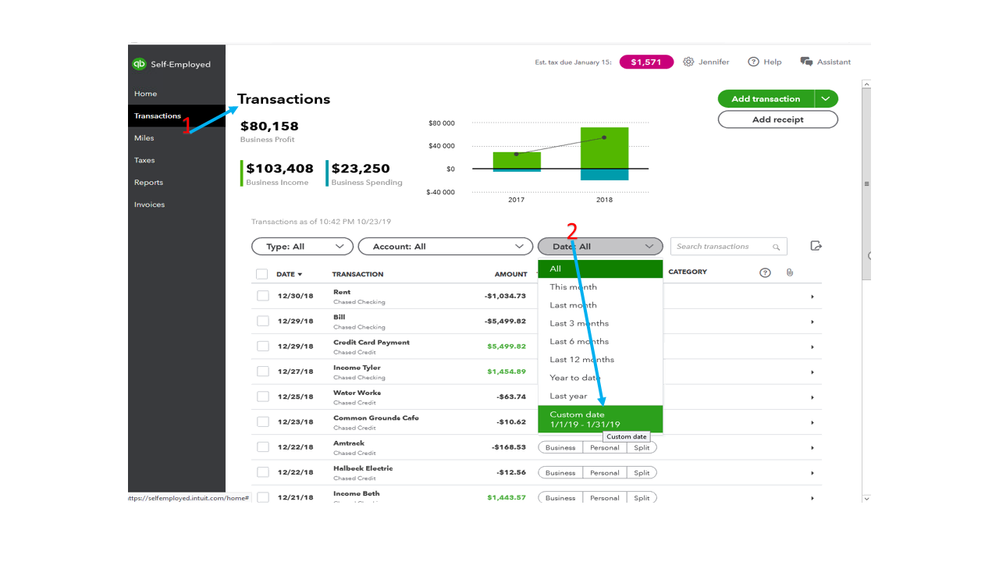Click the estimated tax $1,571 badge

coord(646,62)
